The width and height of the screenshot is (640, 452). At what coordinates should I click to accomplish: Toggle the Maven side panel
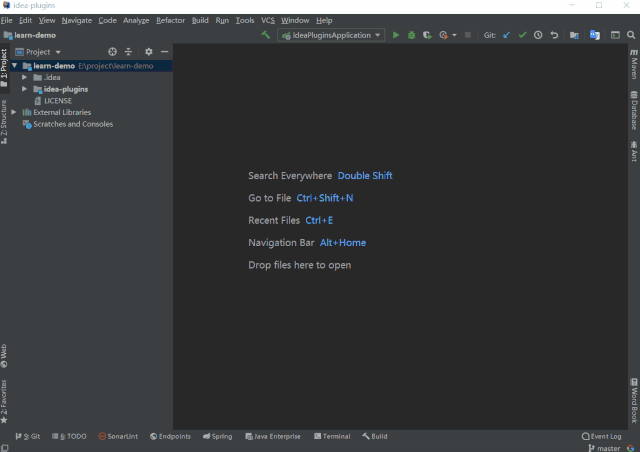pos(634,64)
